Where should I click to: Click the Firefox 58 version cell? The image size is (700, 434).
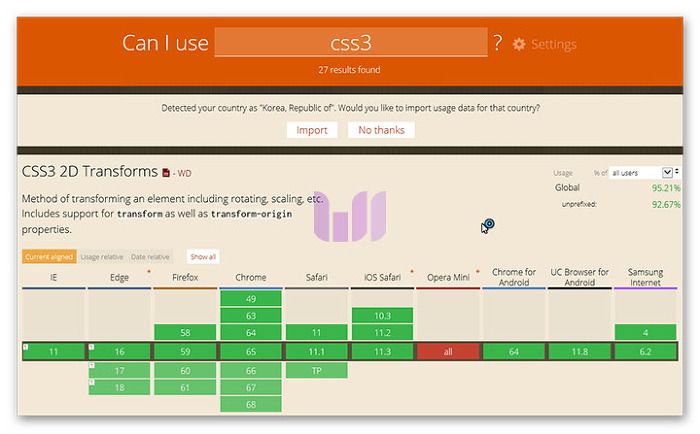click(185, 333)
